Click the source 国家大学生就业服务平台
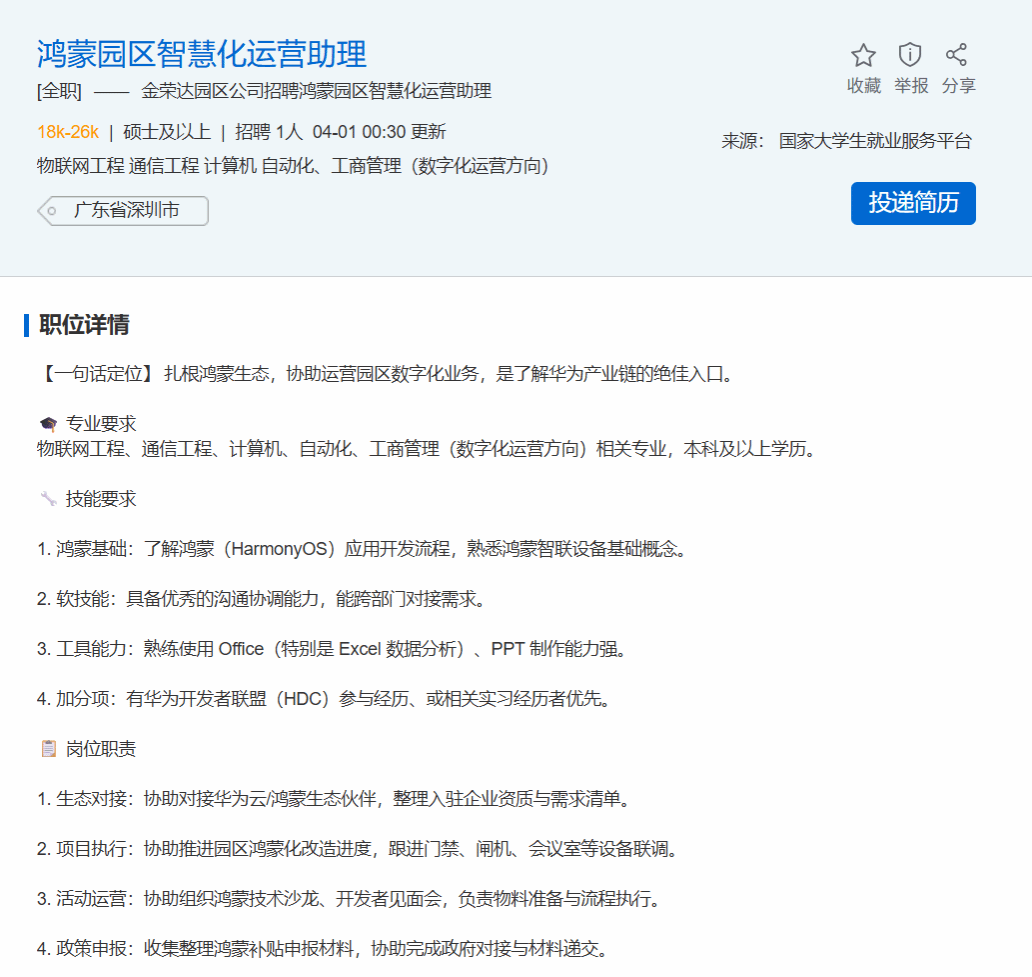This screenshot has height=977, width=1032. (875, 141)
